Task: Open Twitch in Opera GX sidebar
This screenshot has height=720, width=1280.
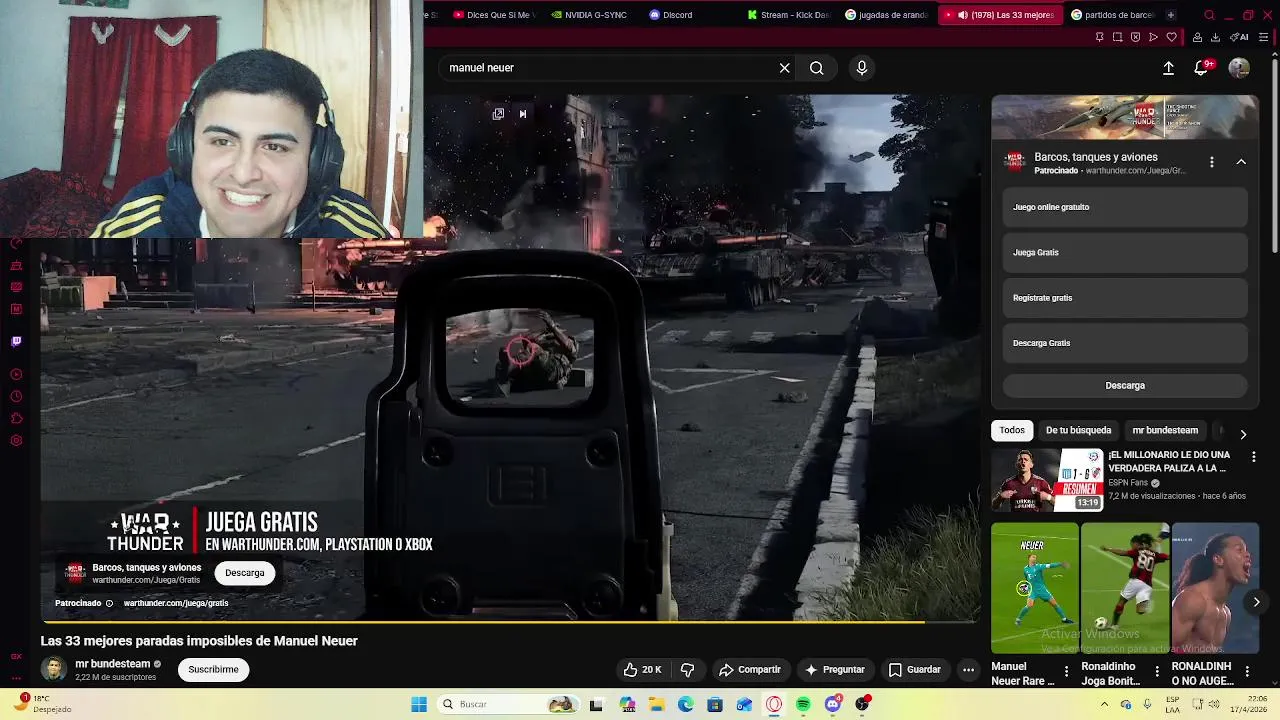Action: 16,341
